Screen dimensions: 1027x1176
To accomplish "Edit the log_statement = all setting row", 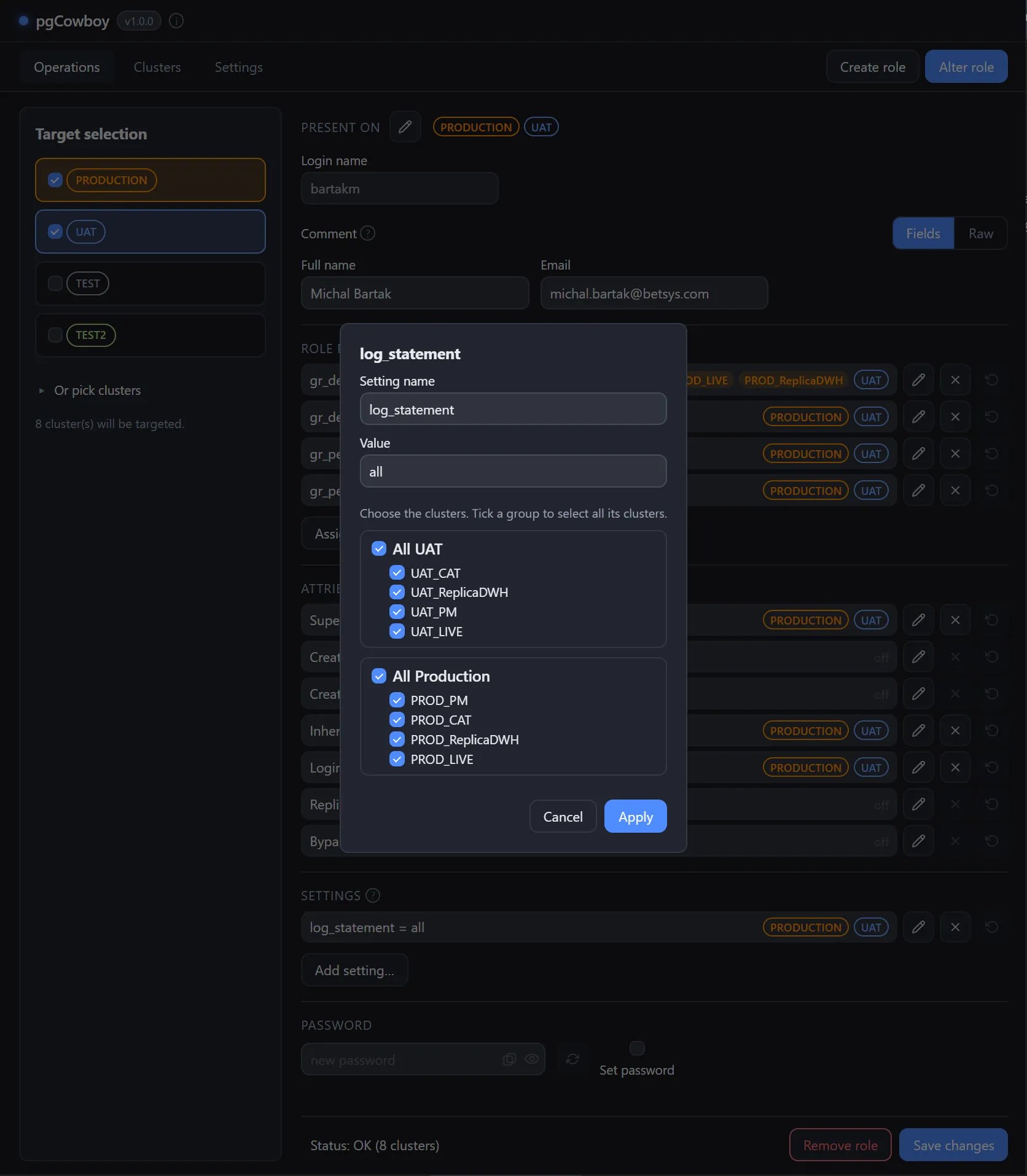I will [x=918, y=927].
